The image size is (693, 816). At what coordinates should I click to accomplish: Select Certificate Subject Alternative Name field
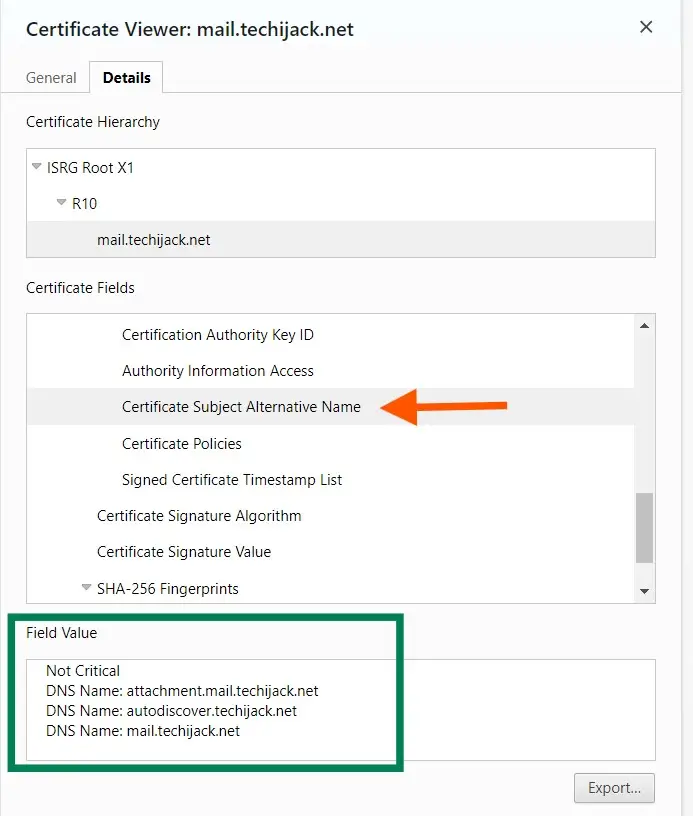(x=241, y=407)
